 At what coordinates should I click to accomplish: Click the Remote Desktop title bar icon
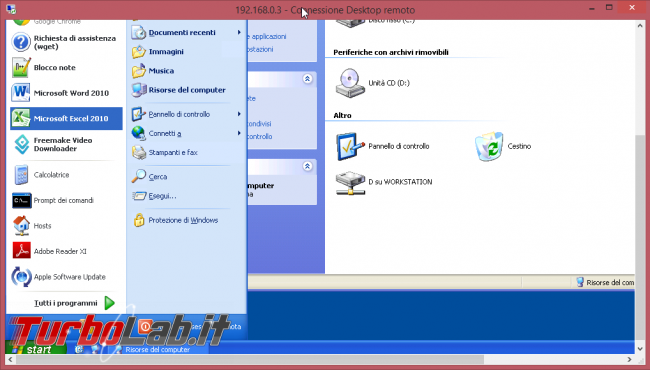[11, 9]
